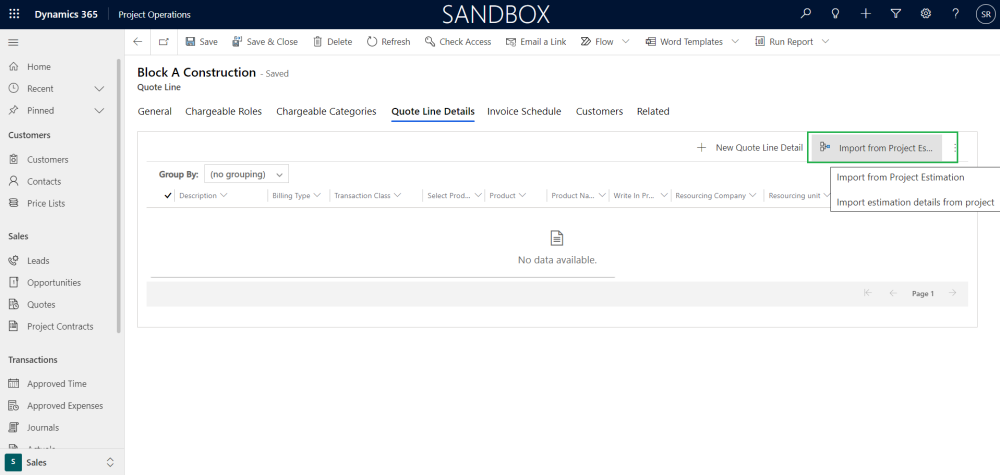The width and height of the screenshot is (1000, 475).
Task: Click the plus quick create icon
Action: pyautogui.click(x=865, y=13)
